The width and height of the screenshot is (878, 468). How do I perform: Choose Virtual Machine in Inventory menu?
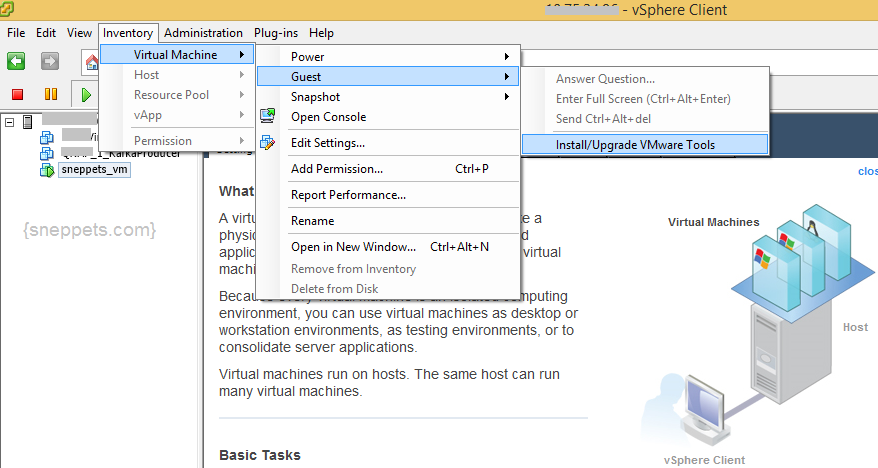pos(177,54)
